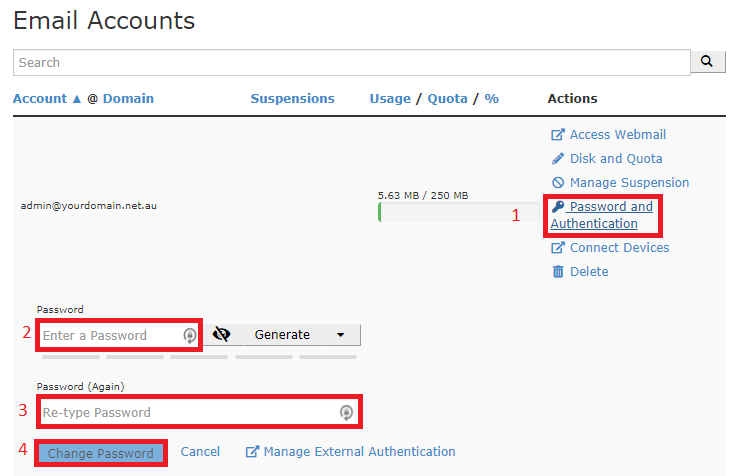Click the Disk and Quota pencil icon

558,159
